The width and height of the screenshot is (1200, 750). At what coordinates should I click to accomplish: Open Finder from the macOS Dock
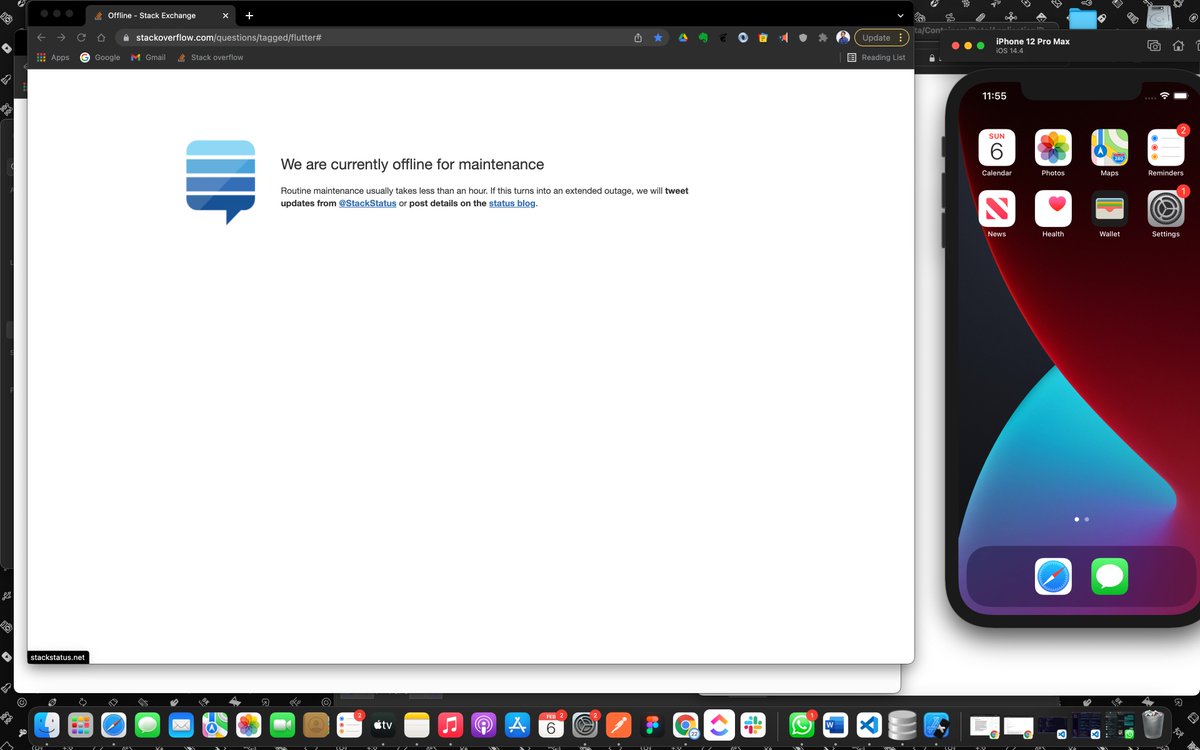(x=46, y=725)
